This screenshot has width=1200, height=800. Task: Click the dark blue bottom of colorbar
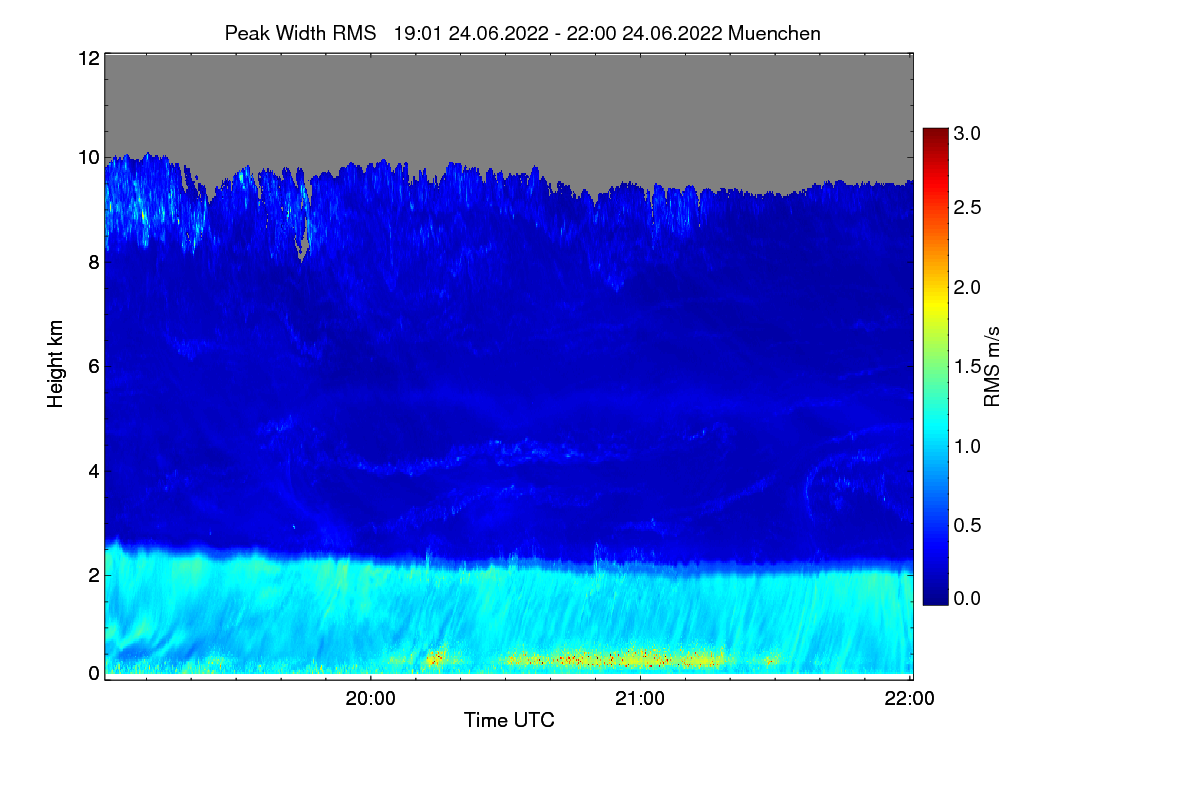(x=935, y=597)
